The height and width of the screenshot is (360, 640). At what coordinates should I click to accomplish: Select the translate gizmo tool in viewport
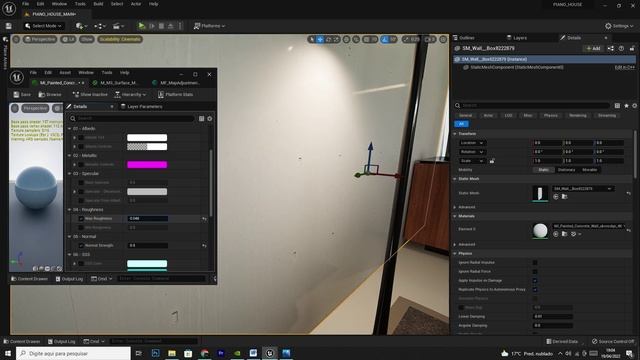pyautogui.click(x=320, y=39)
